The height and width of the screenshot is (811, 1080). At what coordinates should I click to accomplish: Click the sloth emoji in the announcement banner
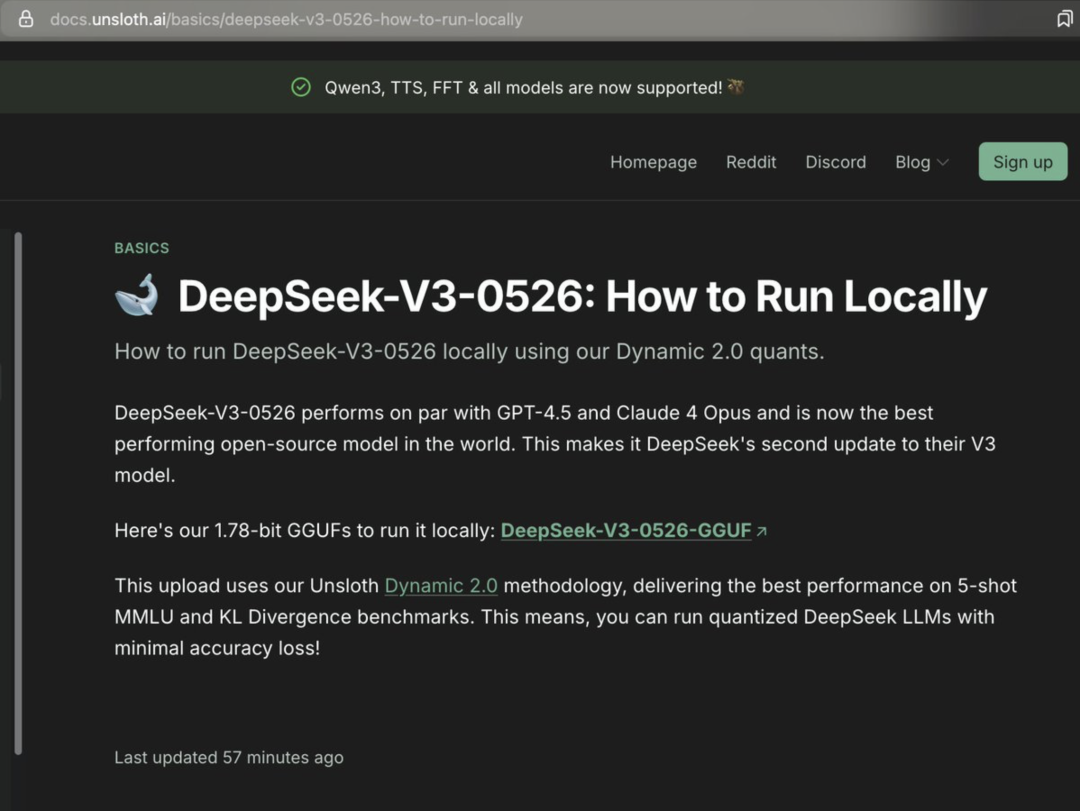[736, 87]
